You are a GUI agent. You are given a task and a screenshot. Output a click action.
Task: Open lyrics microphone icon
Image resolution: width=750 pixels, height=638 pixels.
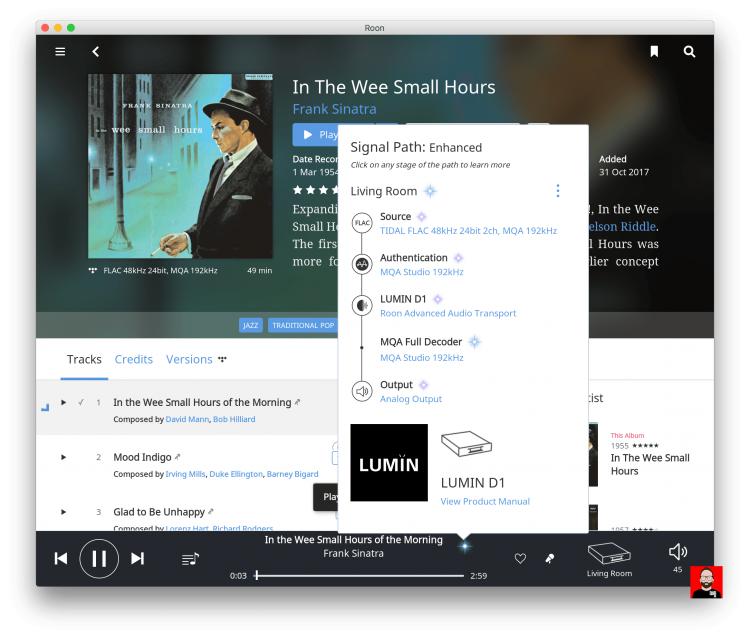[x=550, y=558]
